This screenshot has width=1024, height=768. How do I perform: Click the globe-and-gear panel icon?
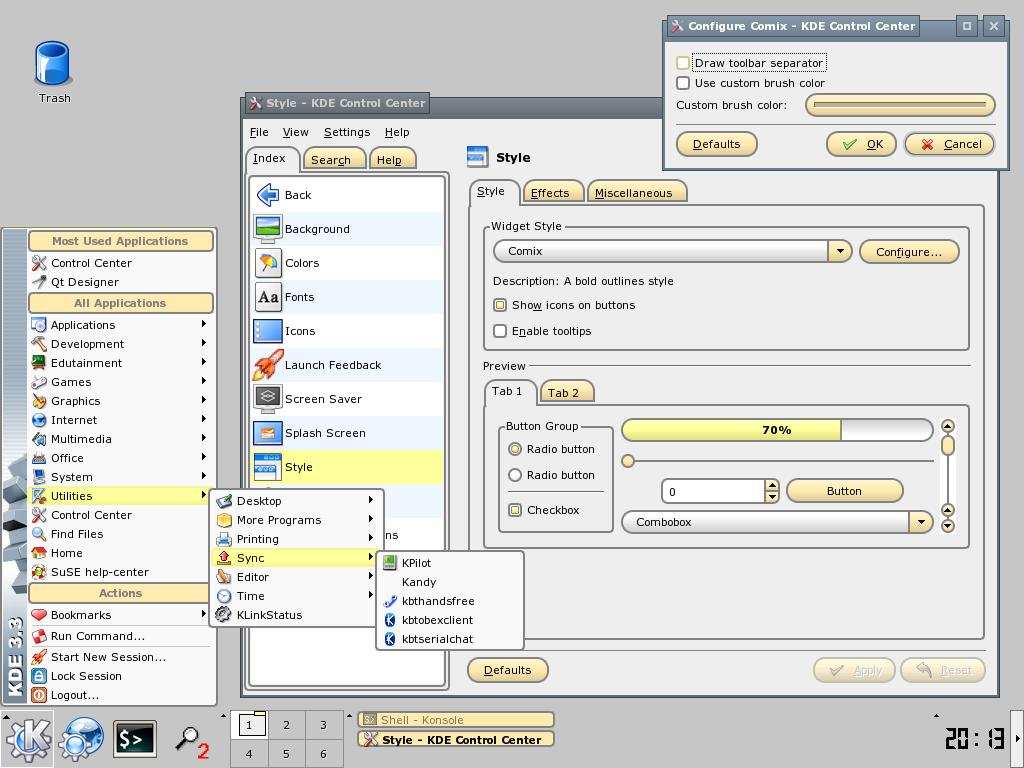81,739
